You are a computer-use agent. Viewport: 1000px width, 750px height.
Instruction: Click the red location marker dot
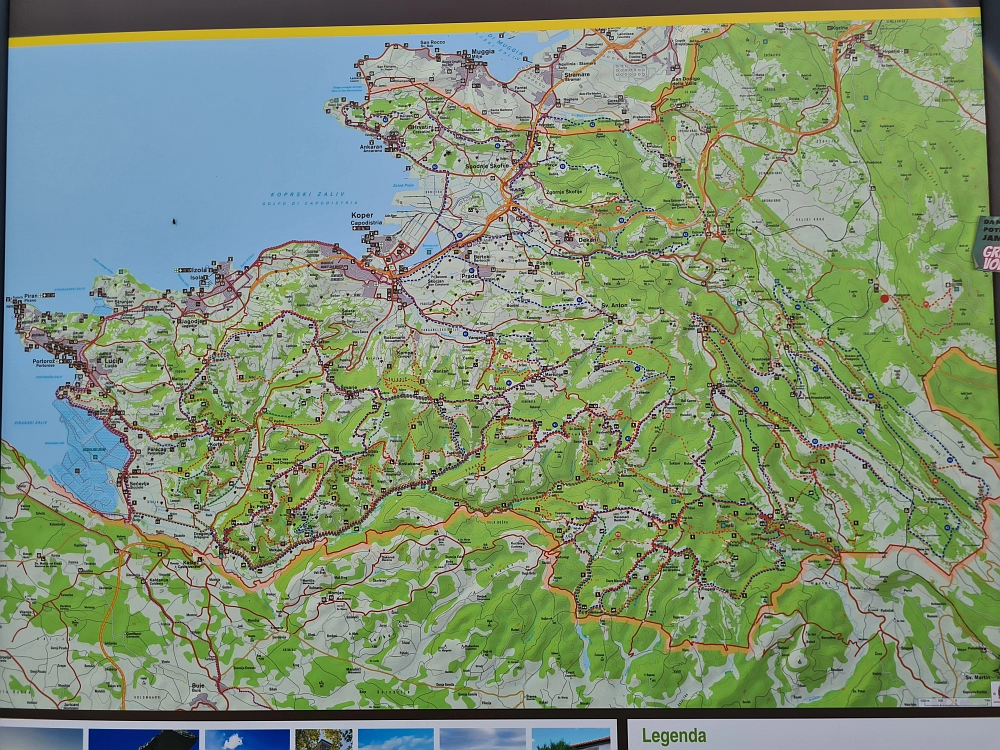[884, 298]
